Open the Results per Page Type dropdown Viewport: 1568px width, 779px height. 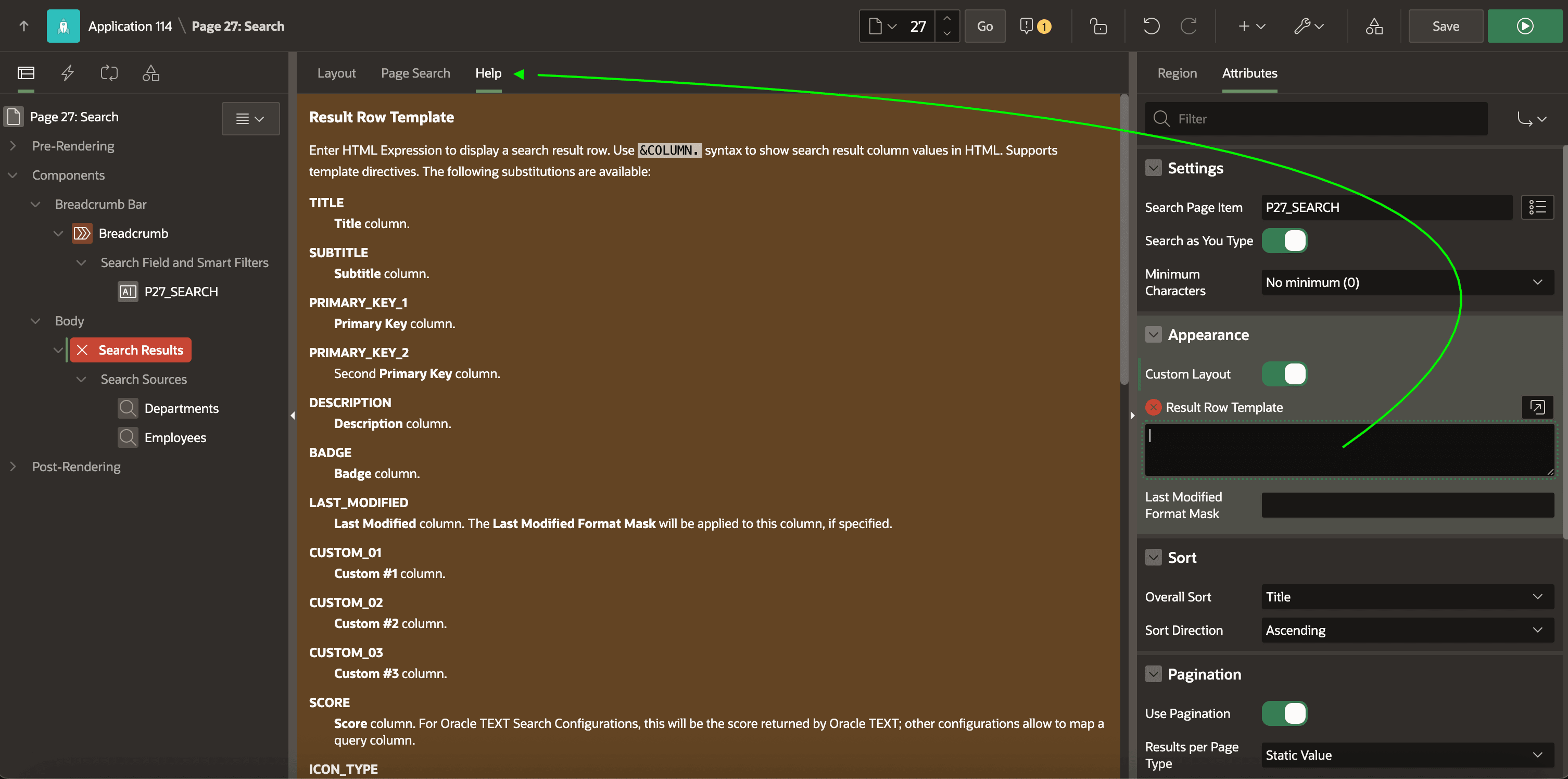(1407, 755)
